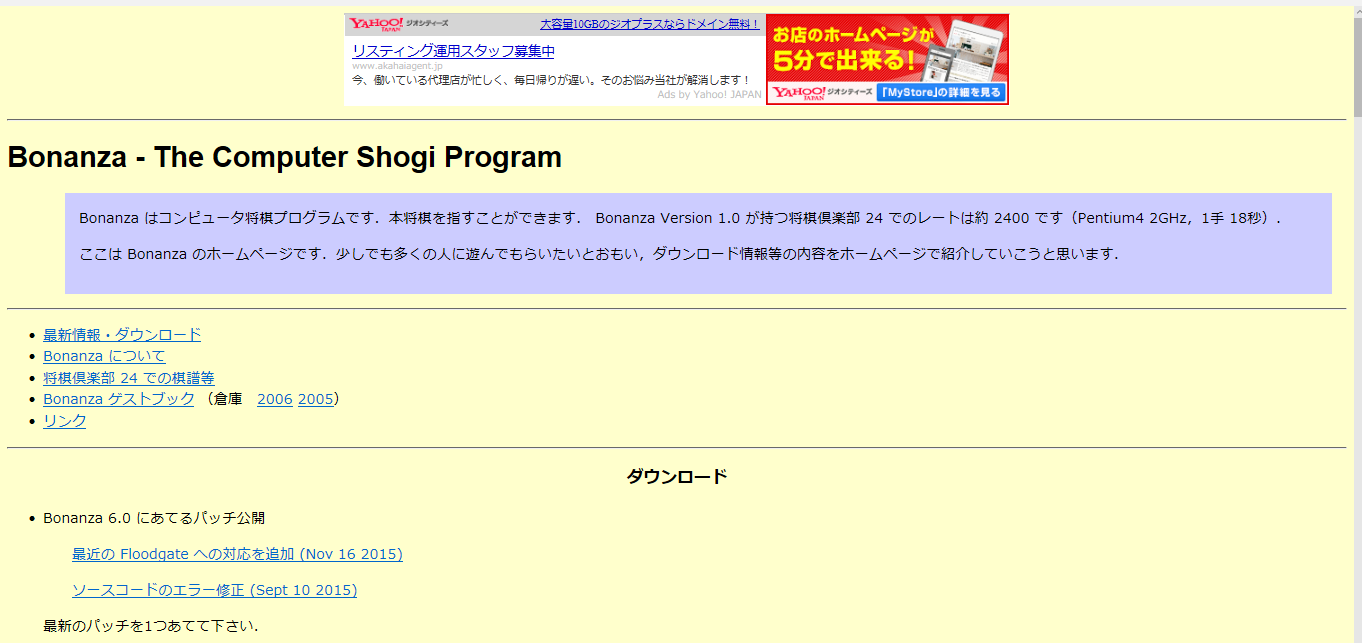1362x643 pixels.
Task: Click the Ads by Yahoo! JAPAN label
Action: click(709, 95)
